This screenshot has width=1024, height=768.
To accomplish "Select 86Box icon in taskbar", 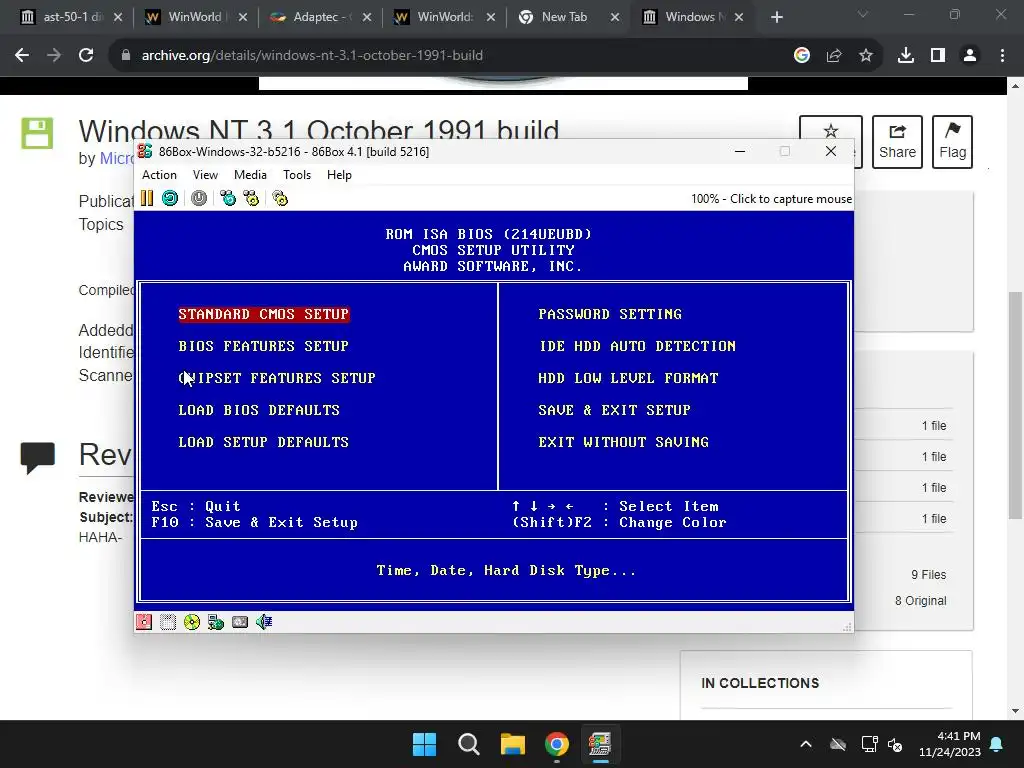I will [600, 744].
